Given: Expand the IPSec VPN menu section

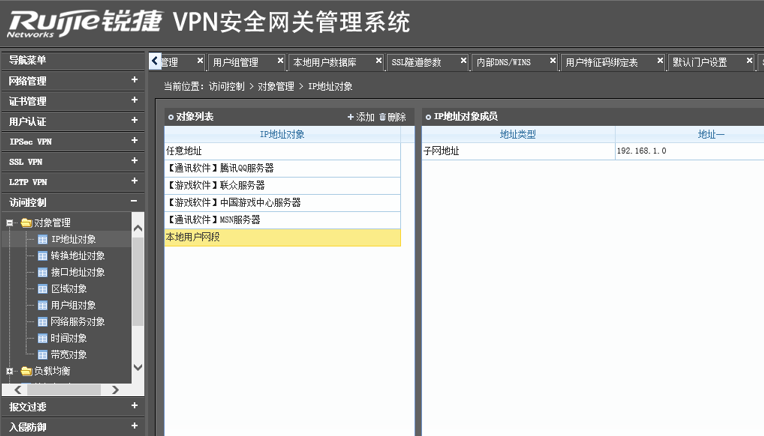Looking at the screenshot, I should [x=134, y=142].
